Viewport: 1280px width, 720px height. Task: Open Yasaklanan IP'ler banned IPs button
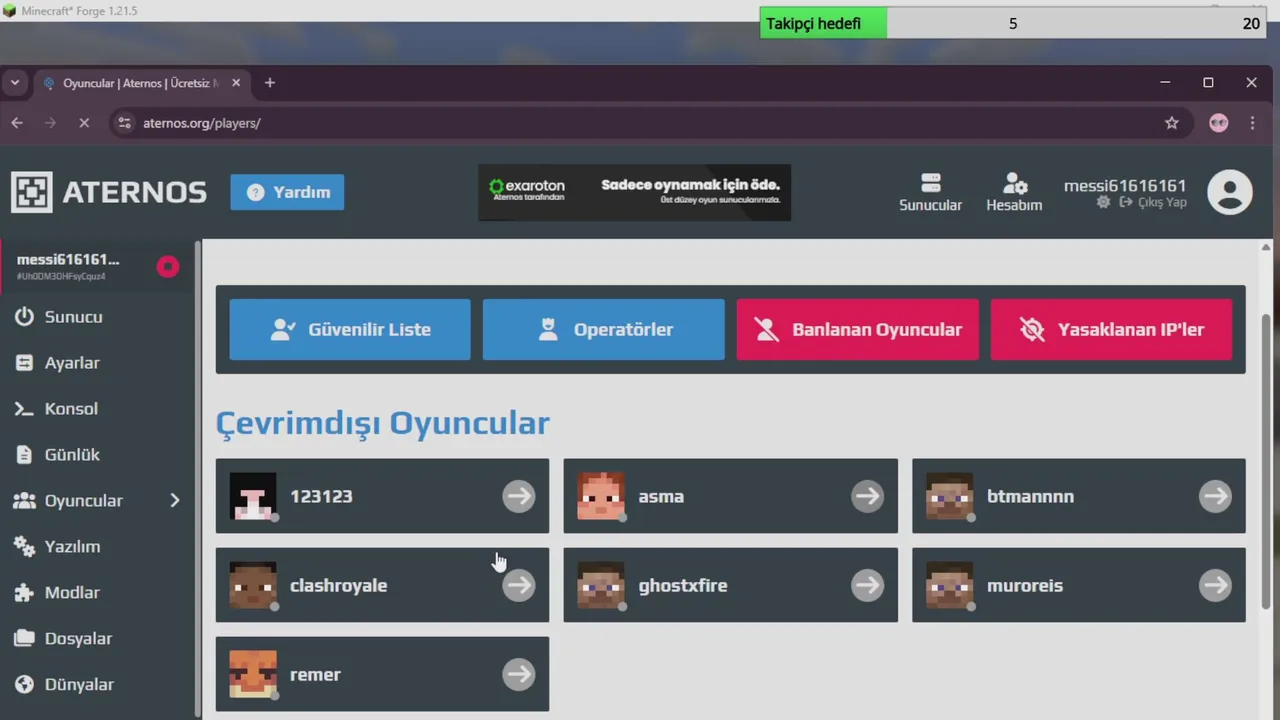[1111, 329]
